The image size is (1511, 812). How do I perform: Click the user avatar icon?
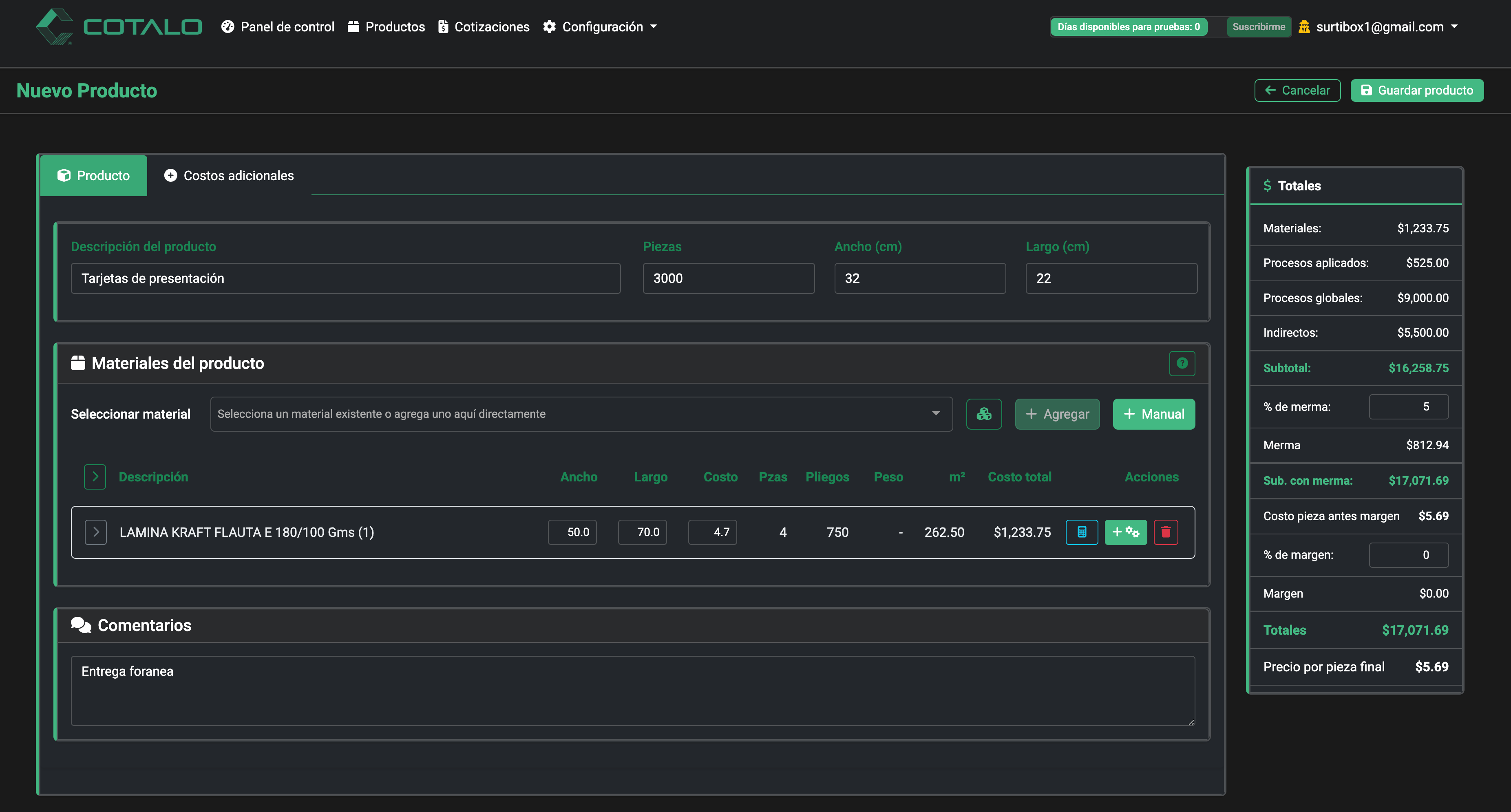[1304, 27]
